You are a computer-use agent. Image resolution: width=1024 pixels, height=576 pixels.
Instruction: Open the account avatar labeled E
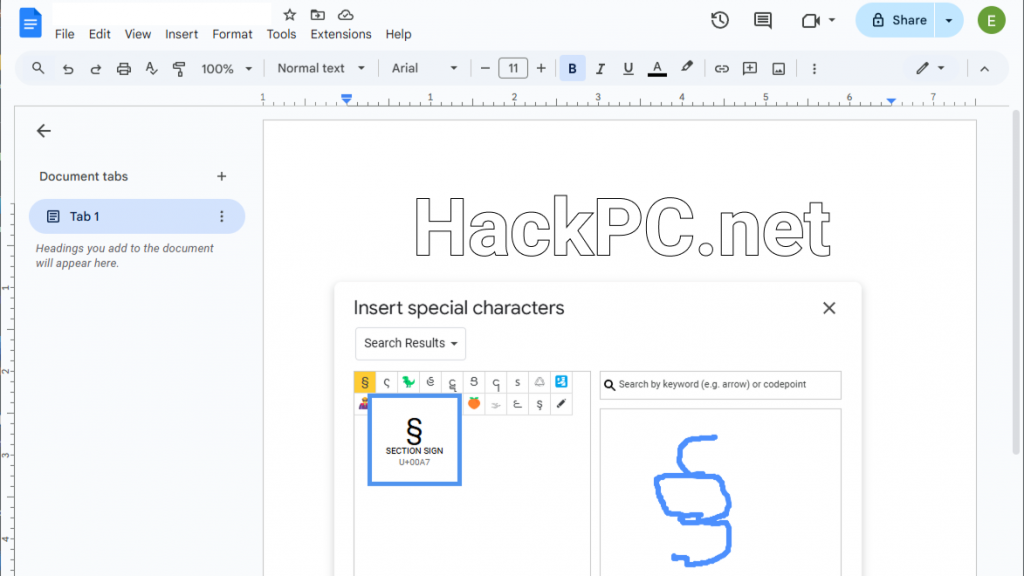991,20
